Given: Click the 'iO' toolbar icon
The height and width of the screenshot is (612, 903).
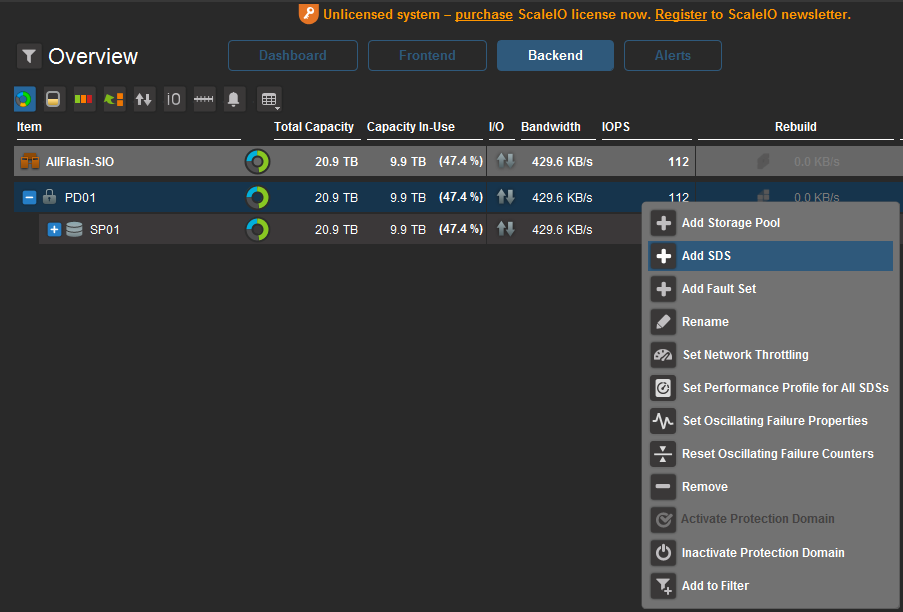Looking at the screenshot, I should [174, 99].
